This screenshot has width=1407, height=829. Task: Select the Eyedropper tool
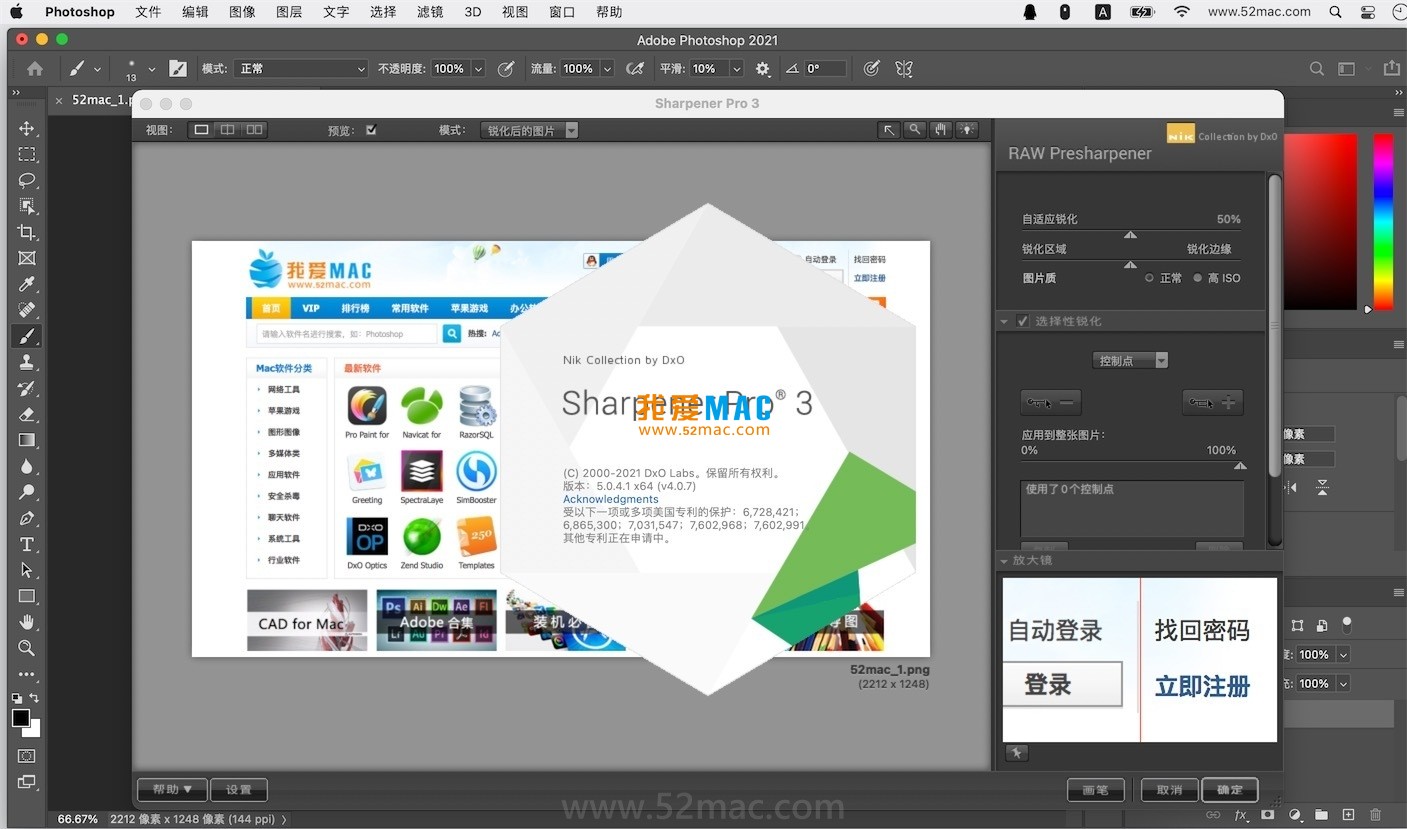[27, 284]
